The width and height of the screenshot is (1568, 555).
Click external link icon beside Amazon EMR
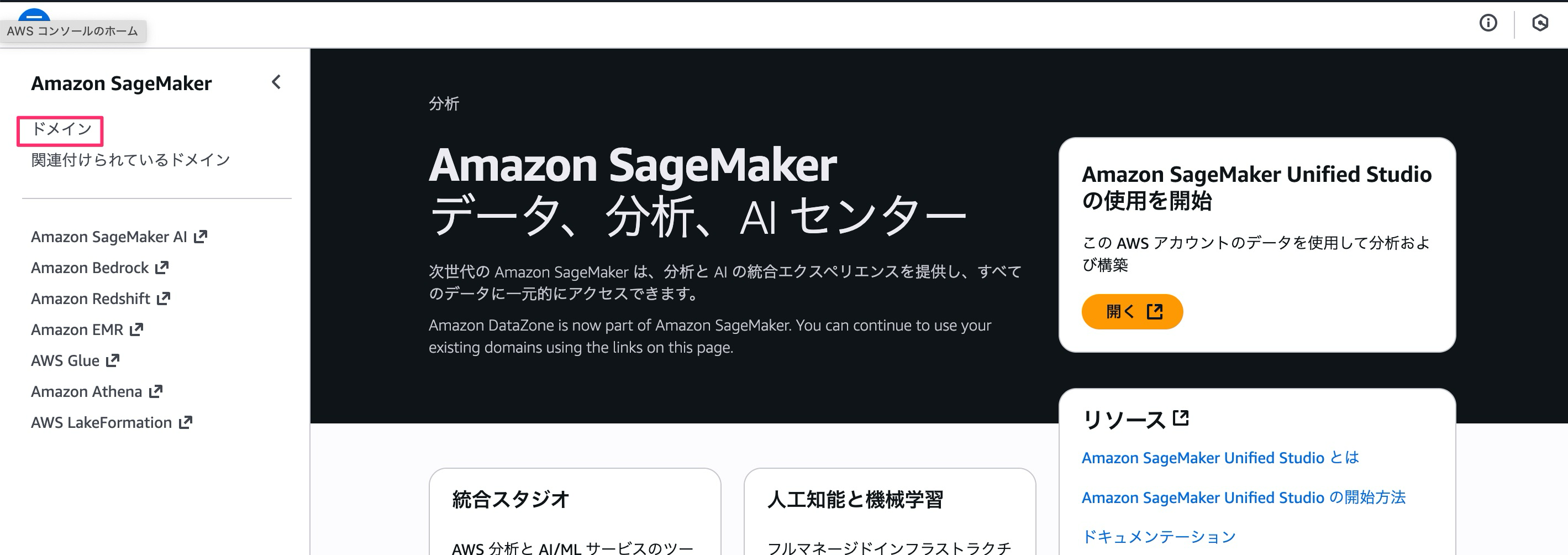click(x=136, y=329)
